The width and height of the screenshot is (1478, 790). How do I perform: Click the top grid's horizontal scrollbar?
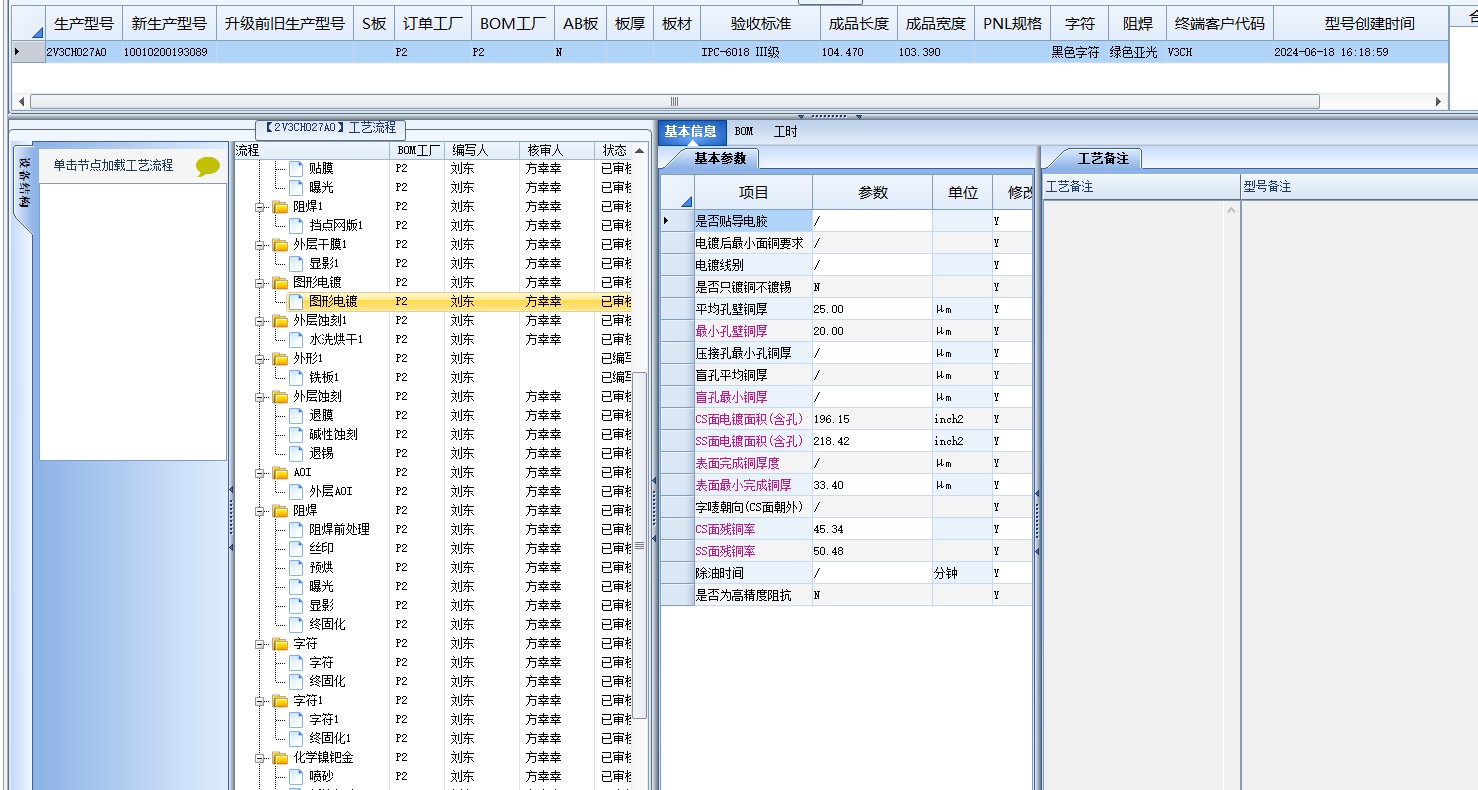pos(674,101)
